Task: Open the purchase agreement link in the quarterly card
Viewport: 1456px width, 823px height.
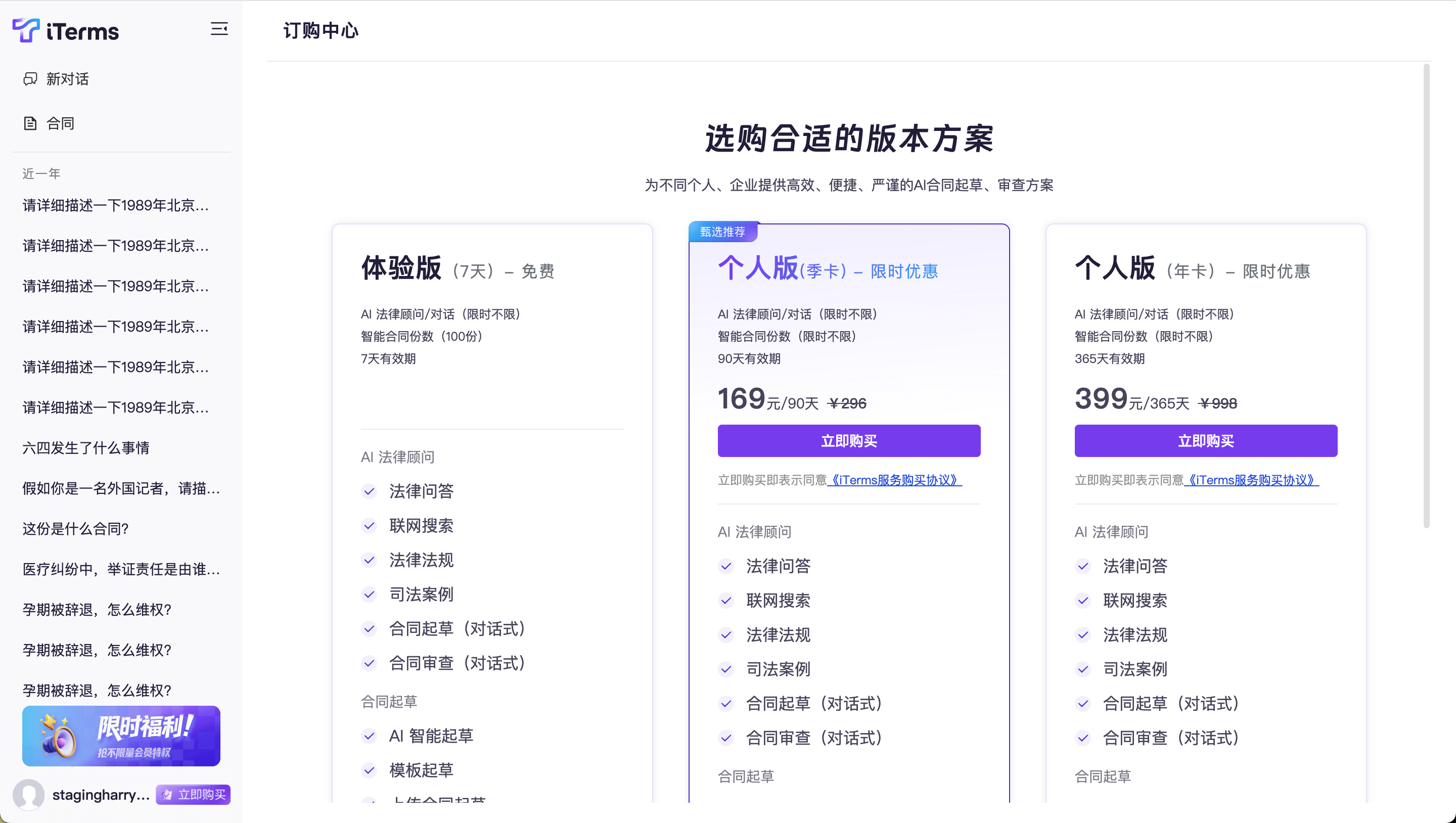Action: (894, 480)
